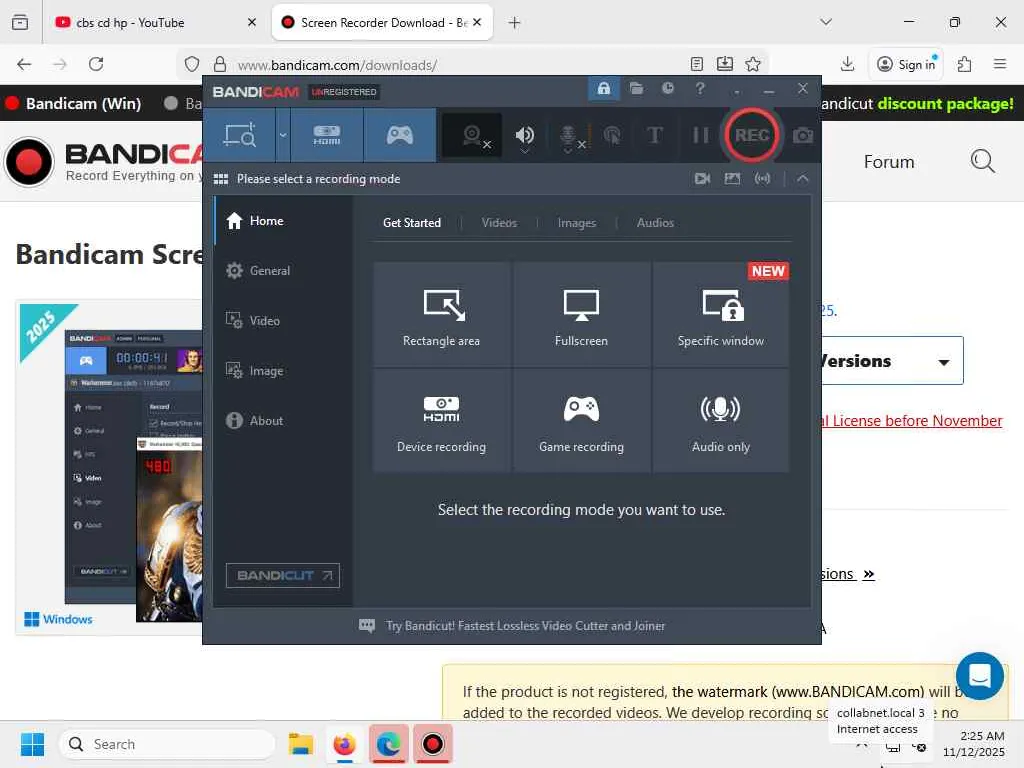The image size is (1024, 768).
Task: Switch to Images tab
Action: pos(577,223)
